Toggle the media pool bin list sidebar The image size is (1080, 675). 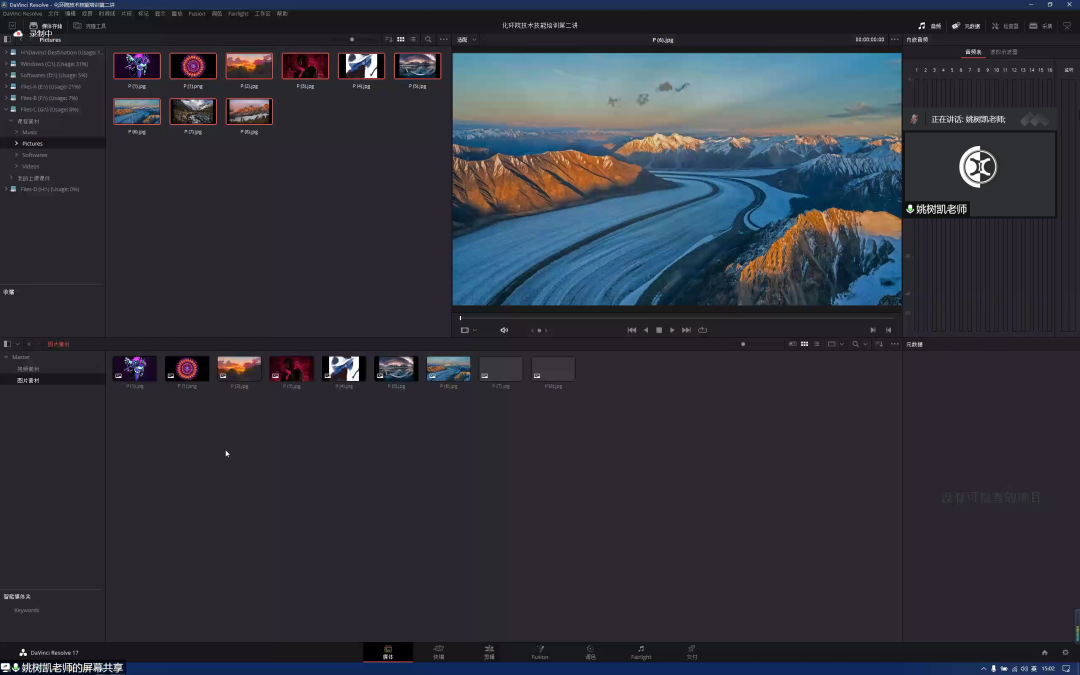tap(7, 344)
